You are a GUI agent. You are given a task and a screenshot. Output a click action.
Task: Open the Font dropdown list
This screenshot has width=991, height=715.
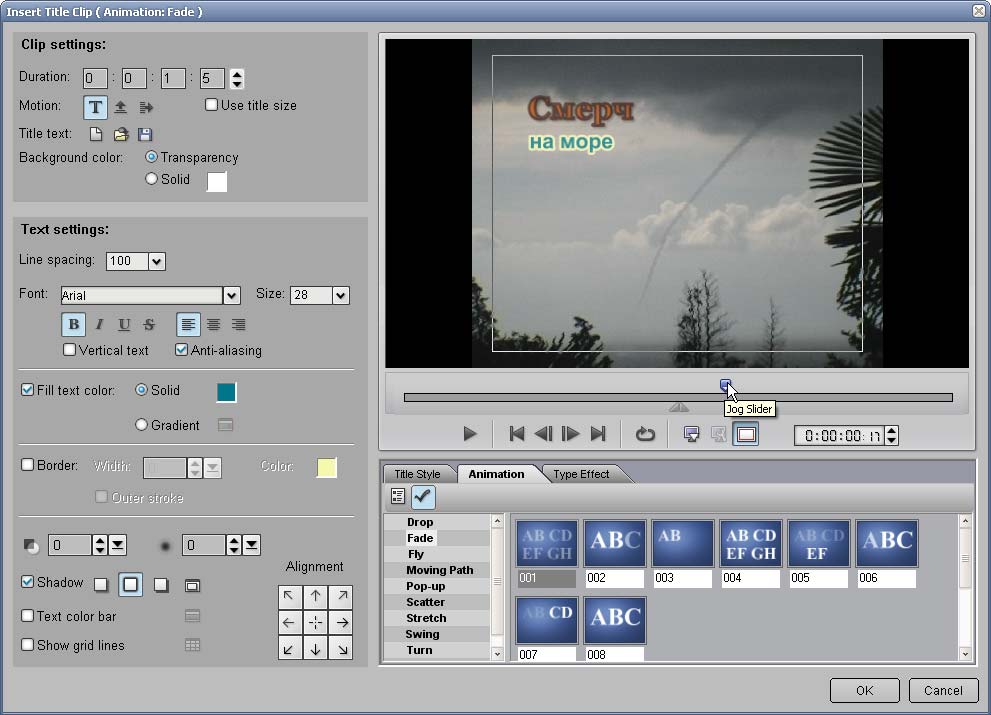click(232, 295)
